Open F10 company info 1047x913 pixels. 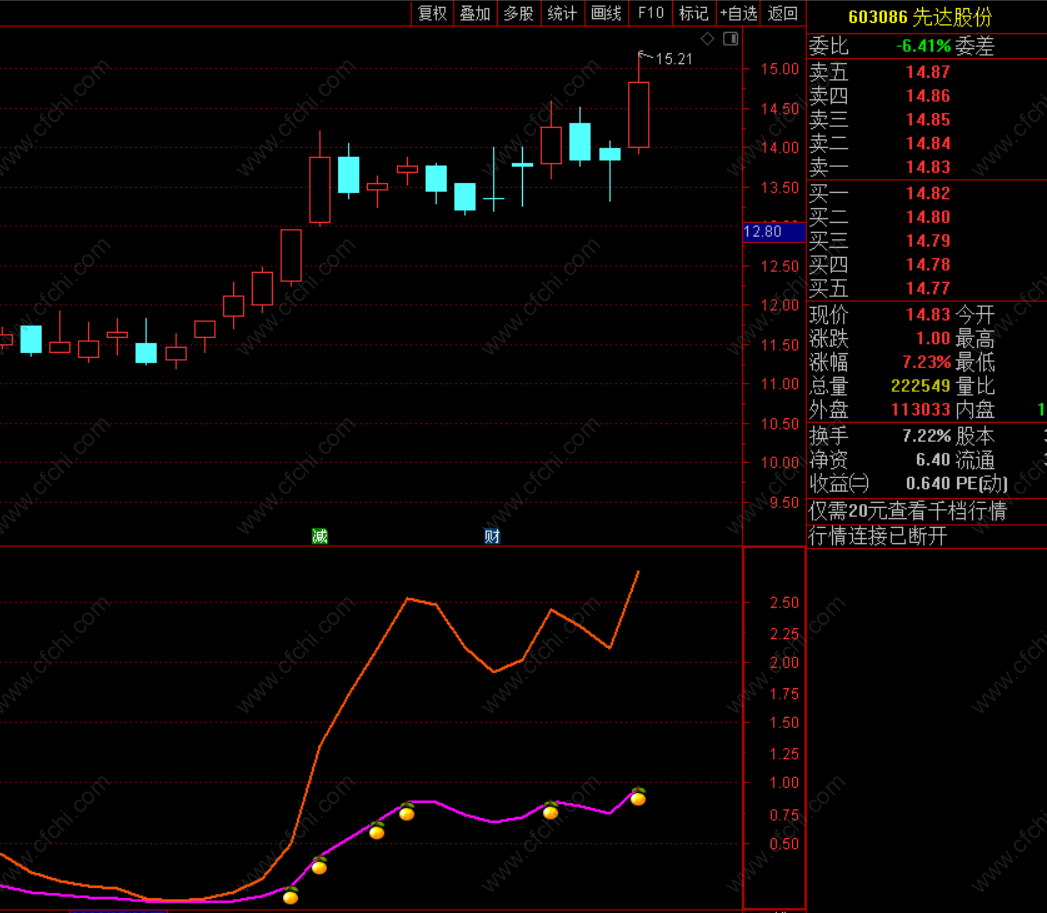pos(650,13)
